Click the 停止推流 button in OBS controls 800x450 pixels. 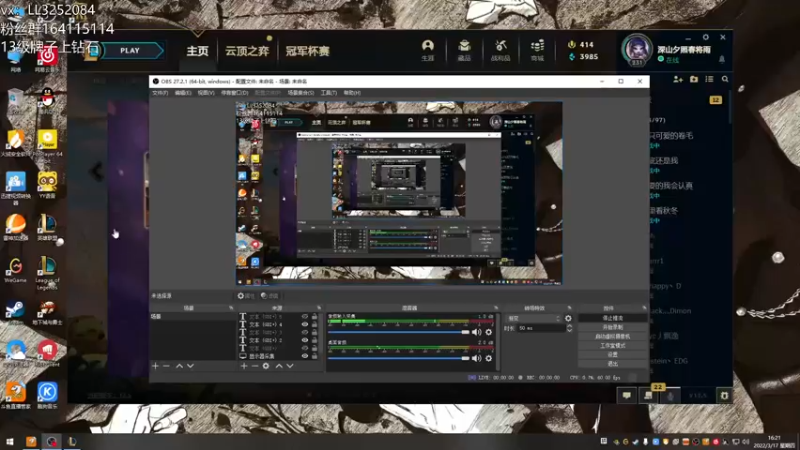pyautogui.click(x=613, y=318)
